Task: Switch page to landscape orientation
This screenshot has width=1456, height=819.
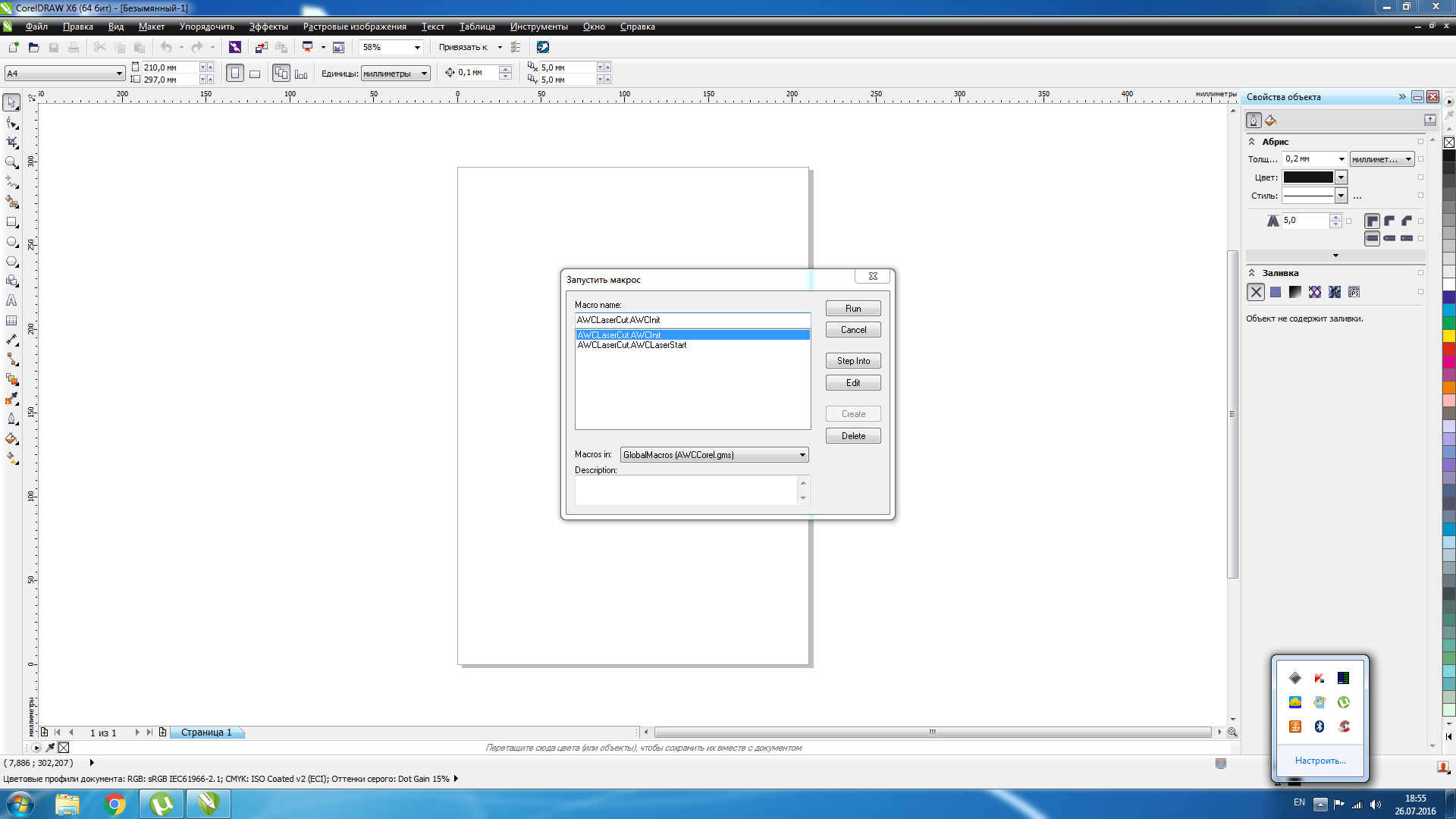Action: click(255, 74)
